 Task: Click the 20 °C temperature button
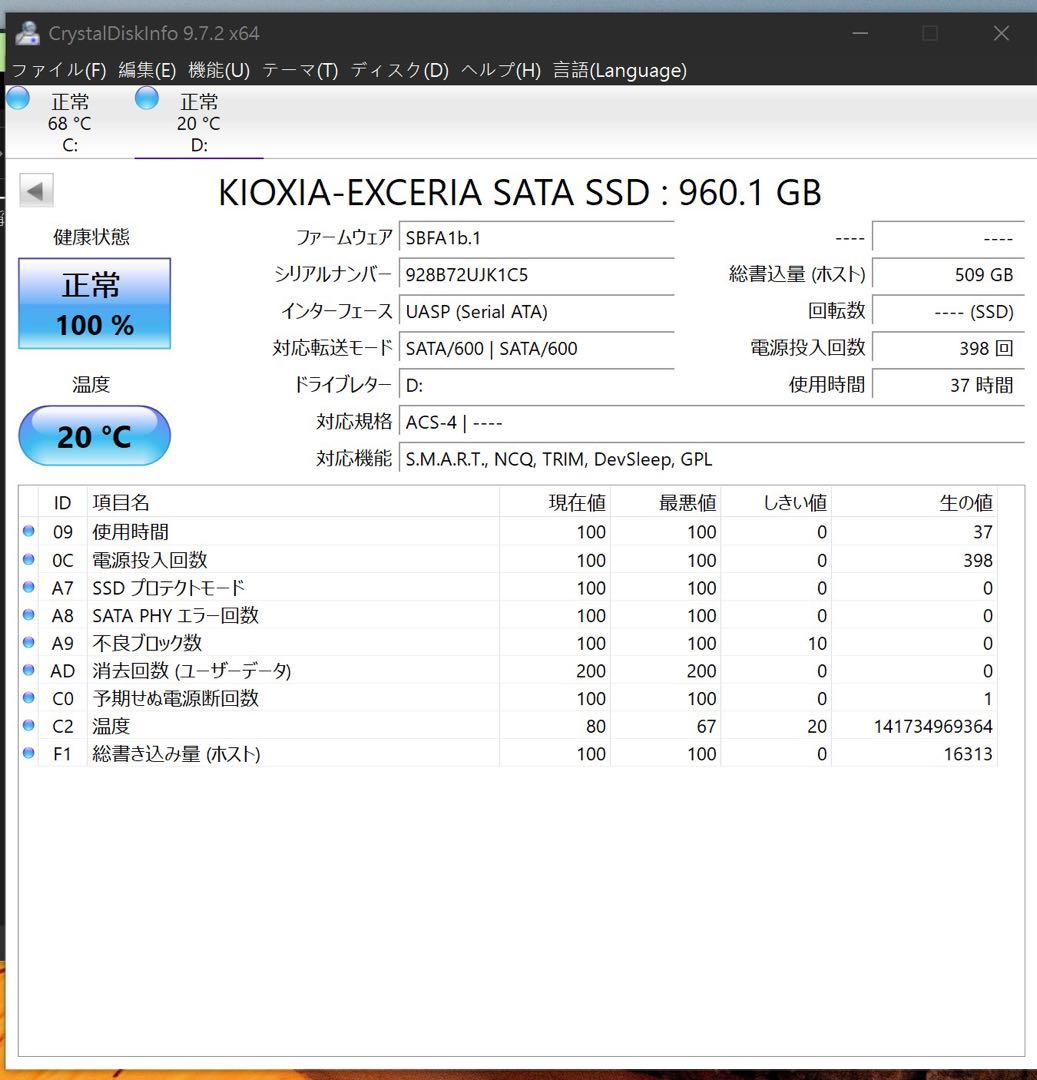coord(94,436)
